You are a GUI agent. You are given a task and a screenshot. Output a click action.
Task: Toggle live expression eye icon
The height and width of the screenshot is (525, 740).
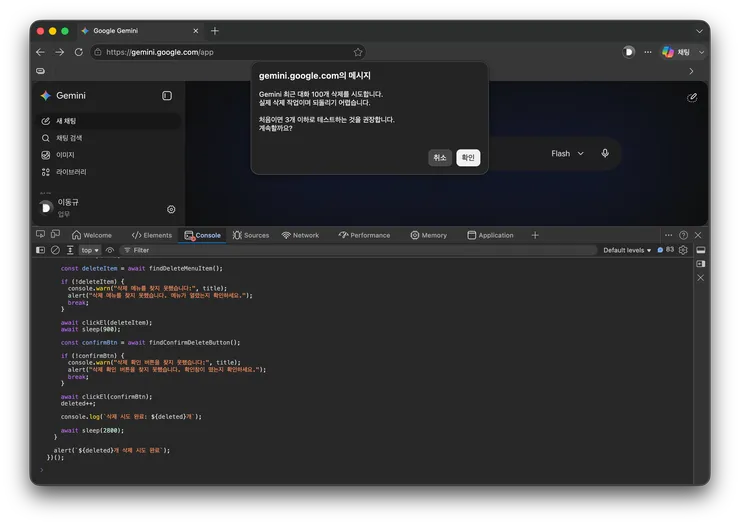click(x=110, y=250)
